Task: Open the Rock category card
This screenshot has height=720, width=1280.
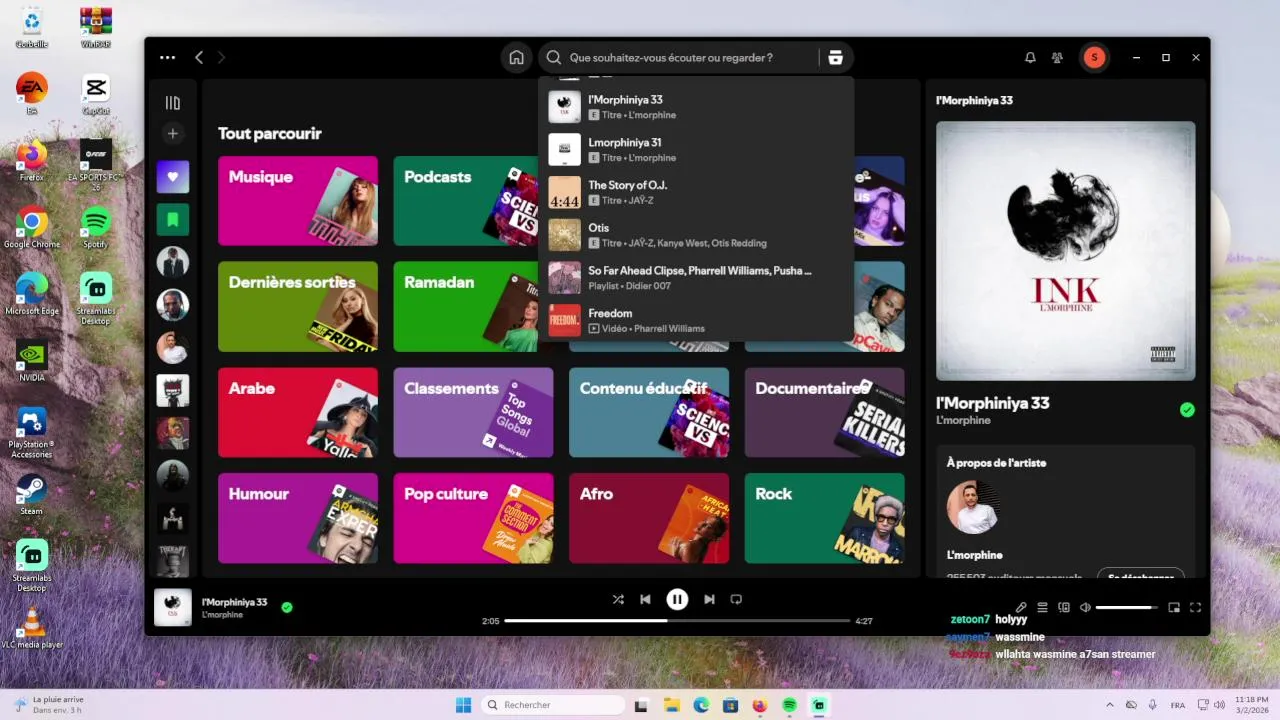Action: (825, 518)
